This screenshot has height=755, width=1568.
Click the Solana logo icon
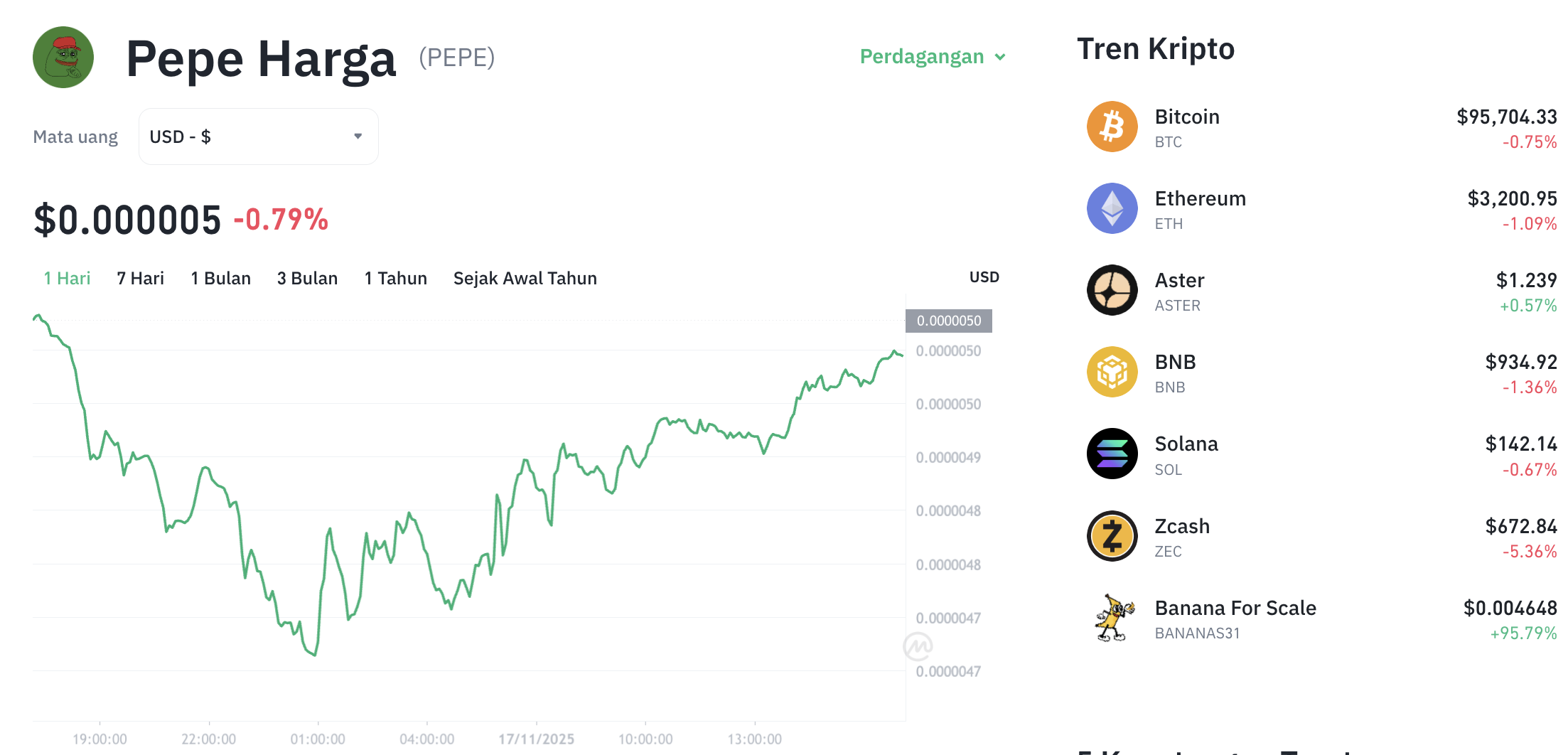tap(1112, 454)
